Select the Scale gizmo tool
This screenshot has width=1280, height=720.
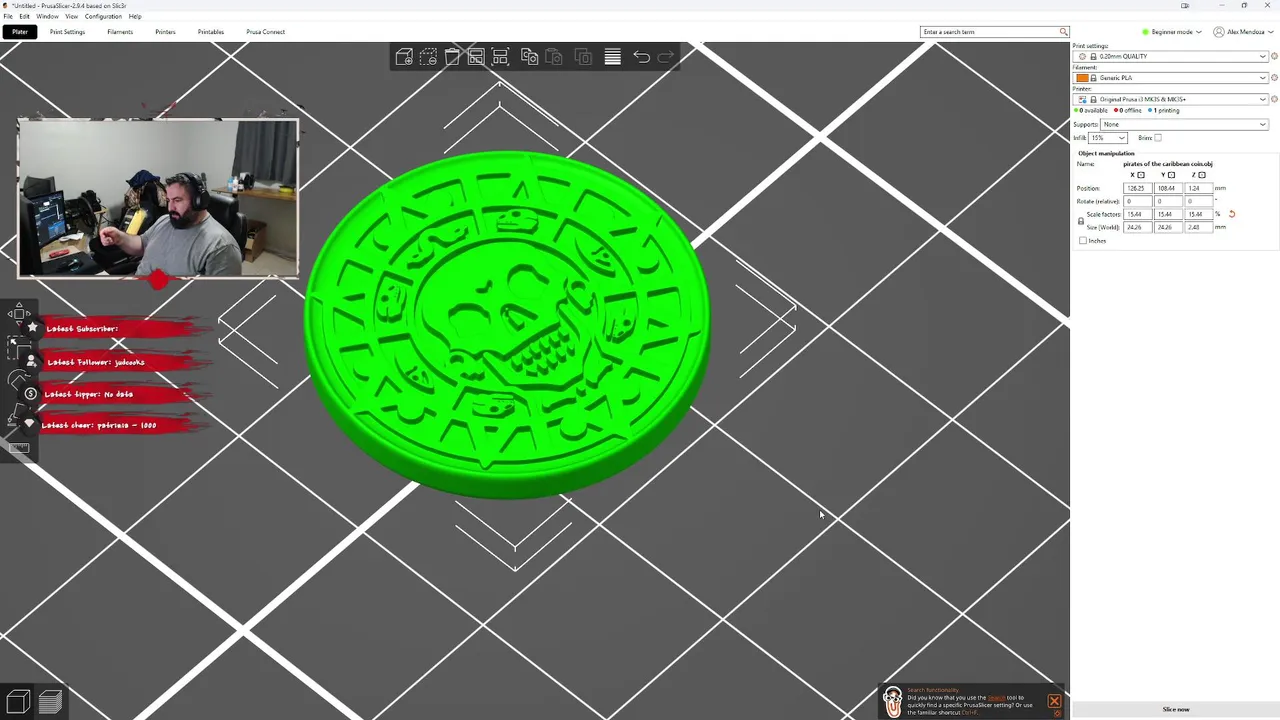click(x=18, y=347)
